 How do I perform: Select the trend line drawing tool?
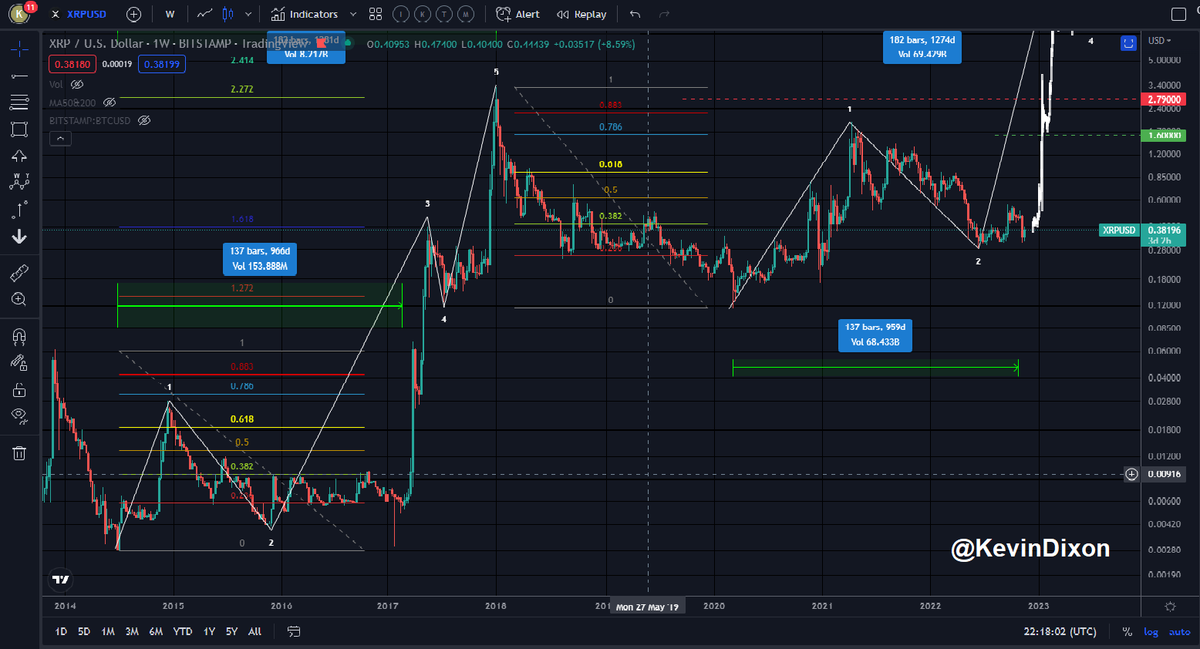point(19,75)
